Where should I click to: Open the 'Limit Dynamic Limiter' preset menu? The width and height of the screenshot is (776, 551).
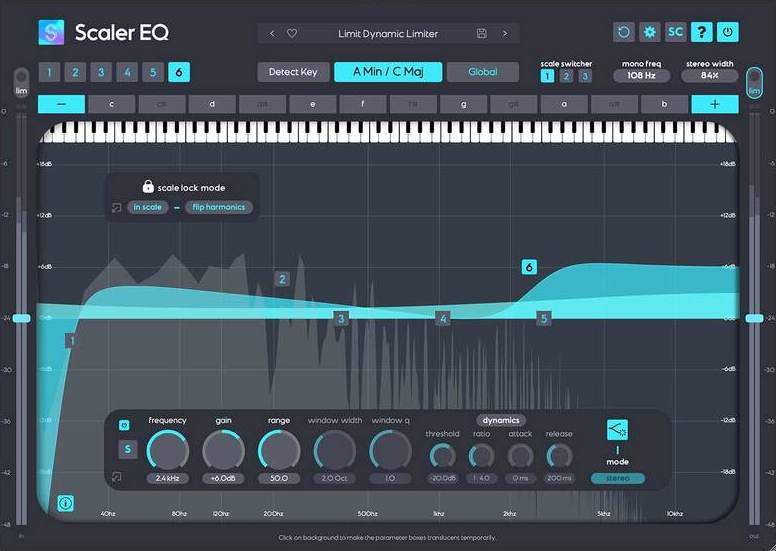386,33
